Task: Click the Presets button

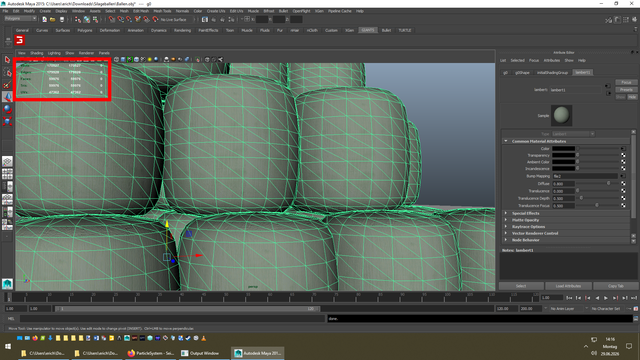Action: point(626,90)
